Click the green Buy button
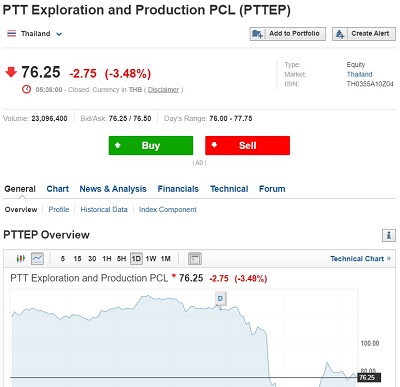Screen dimensions: 400x387 151,145
